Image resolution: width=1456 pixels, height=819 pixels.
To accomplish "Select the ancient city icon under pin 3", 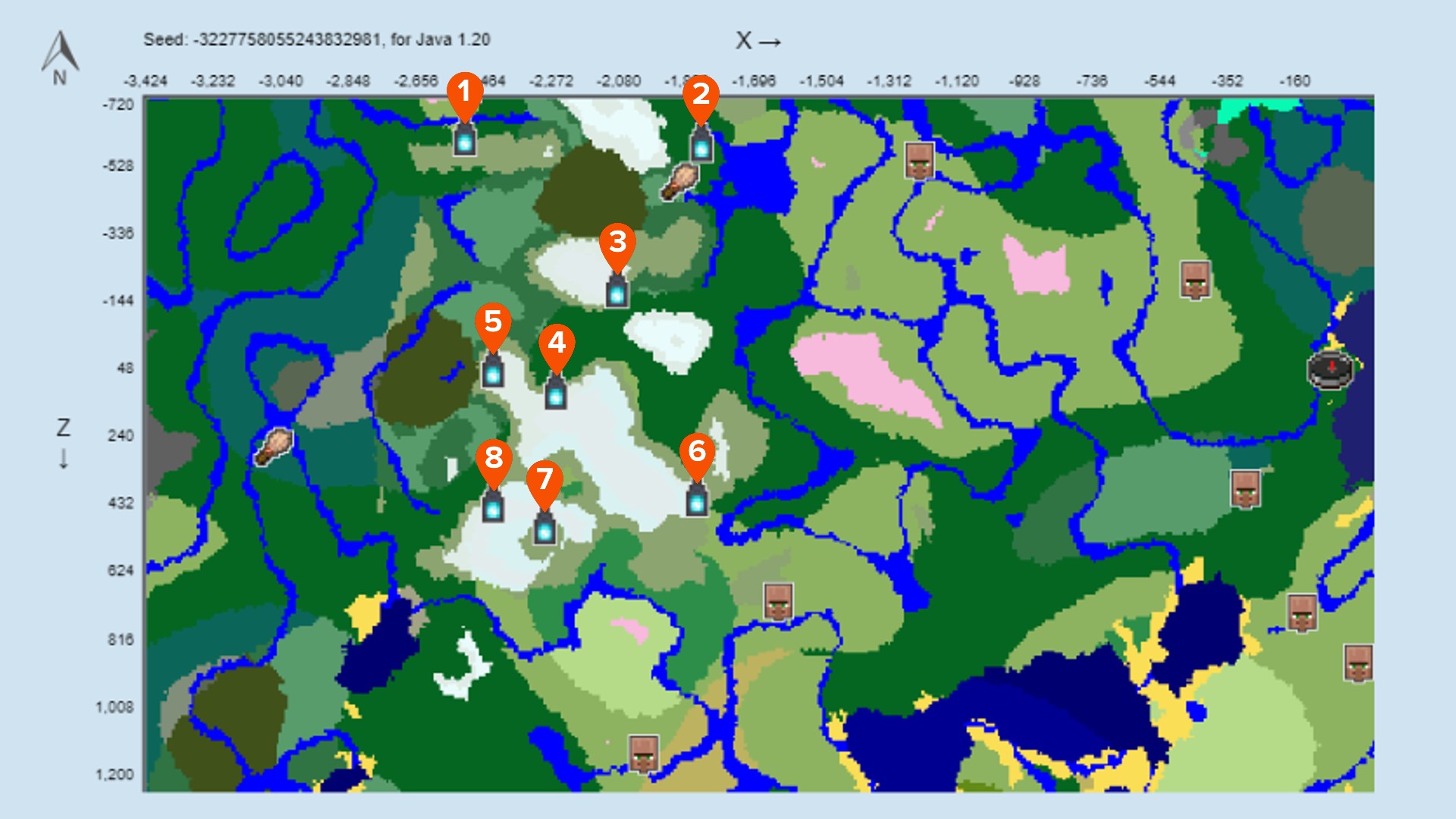I will pyautogui.click(x=617, y=291).
